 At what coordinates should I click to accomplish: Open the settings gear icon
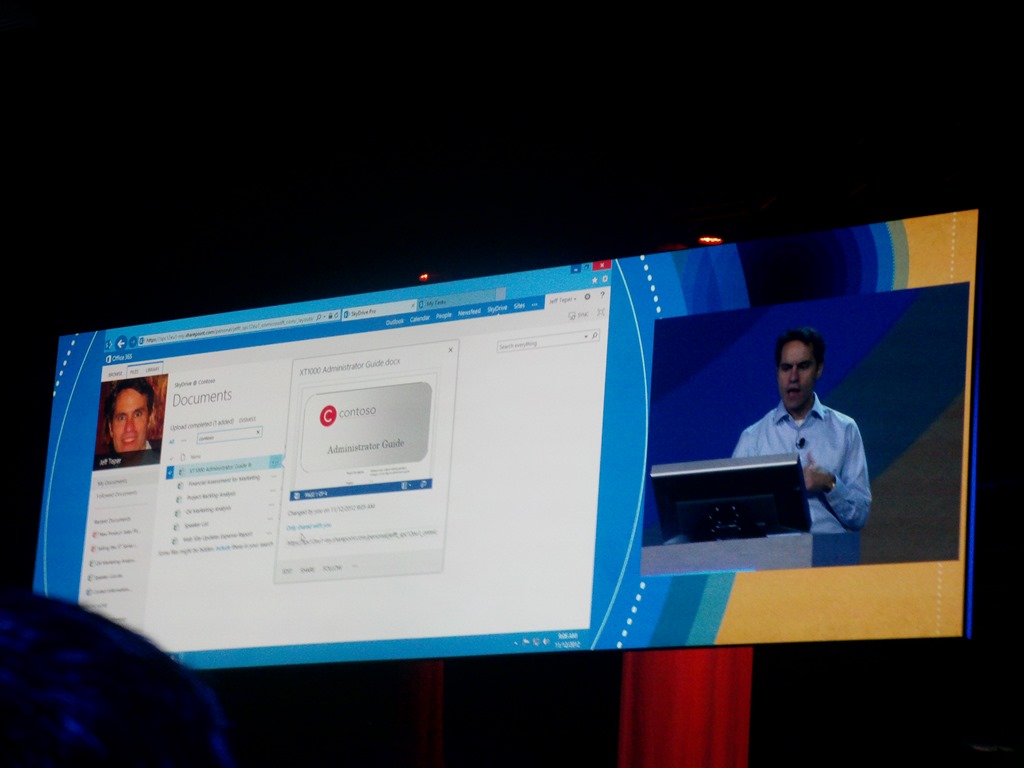587,296
